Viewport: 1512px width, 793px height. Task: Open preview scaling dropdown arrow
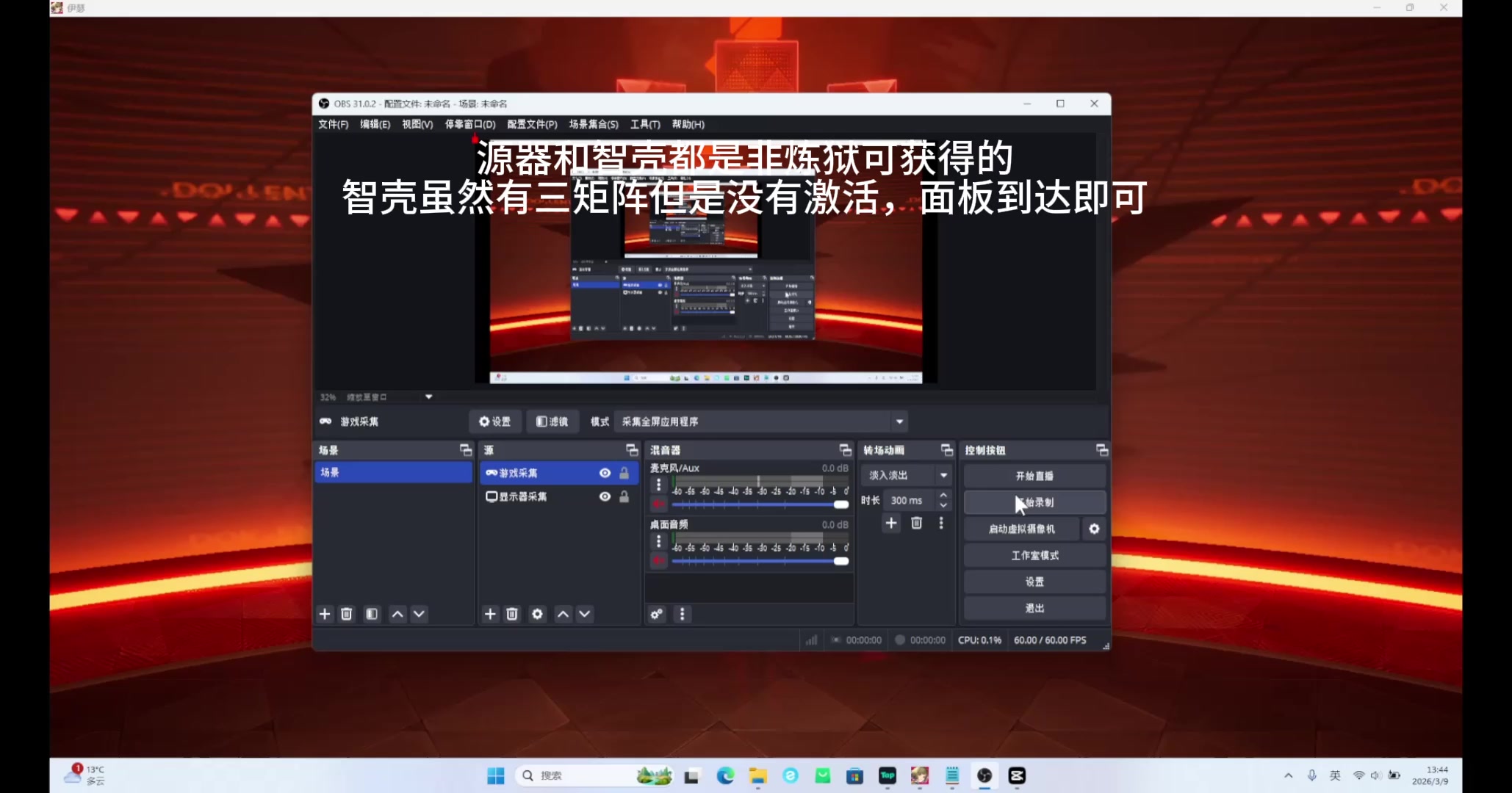click(428, 396)
